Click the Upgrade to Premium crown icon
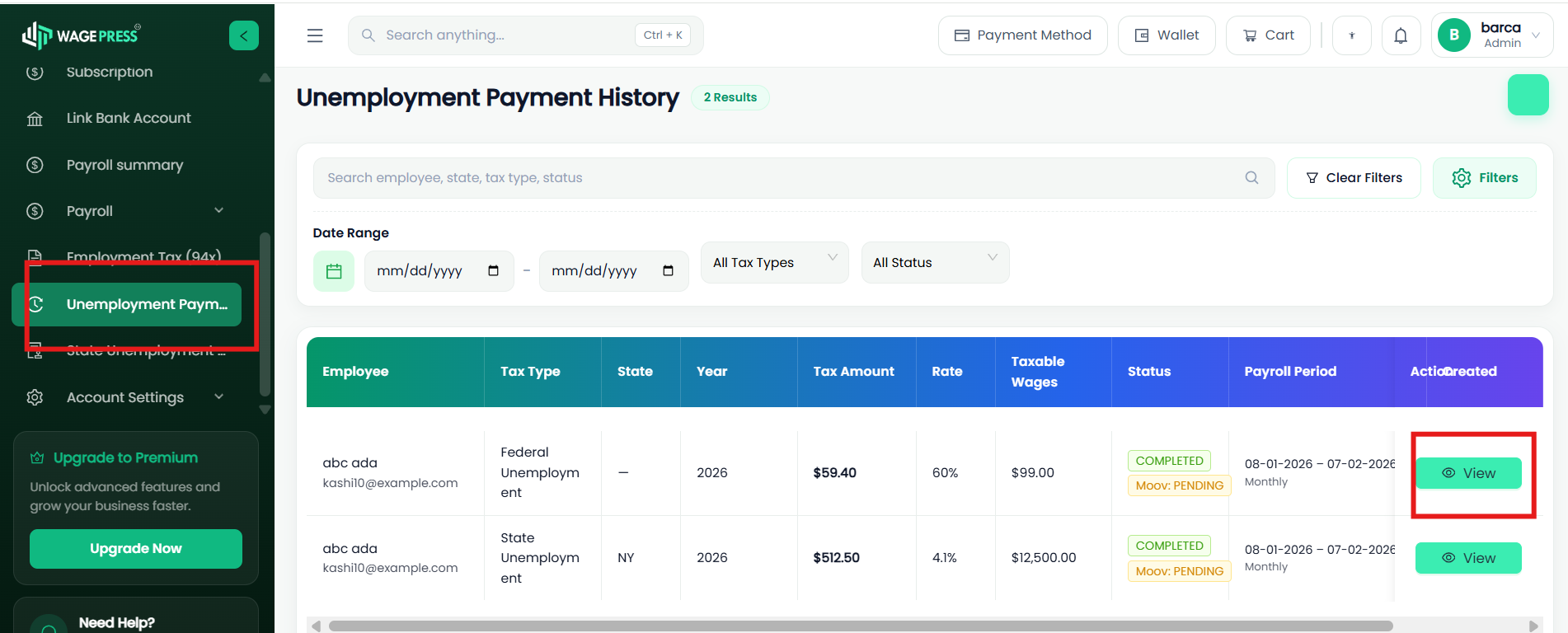 click(37, 457)
